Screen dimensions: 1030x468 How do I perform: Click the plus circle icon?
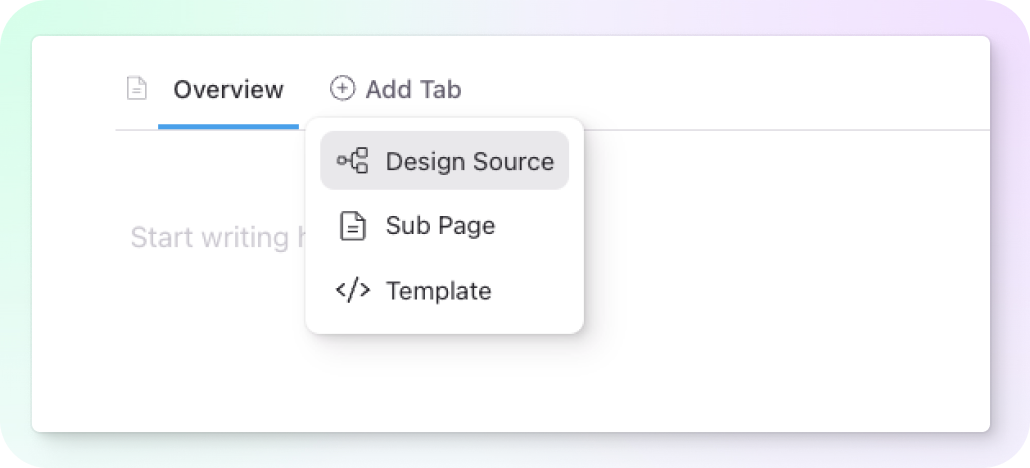pos(342,88)
